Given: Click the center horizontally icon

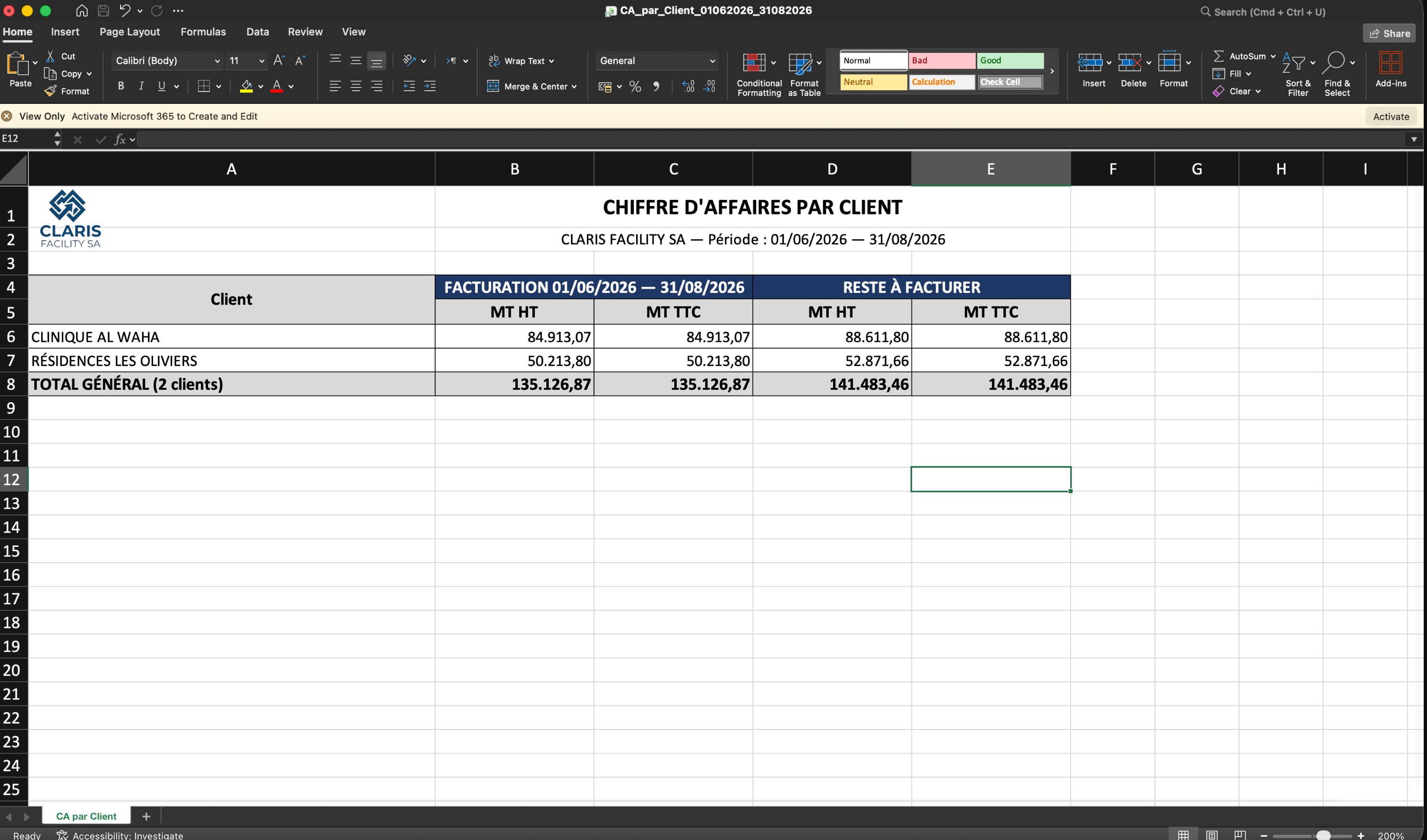Looking at the screenshot, I should pyautogui.click(x=356, y=86).
